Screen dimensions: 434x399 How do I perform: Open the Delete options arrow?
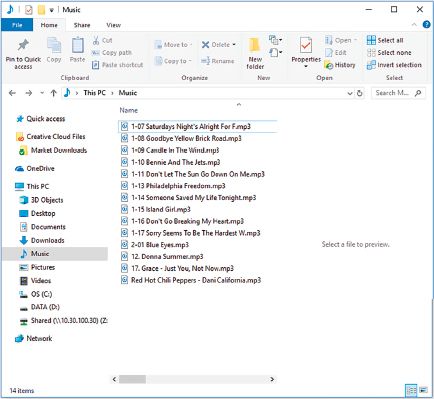[234, 45]
